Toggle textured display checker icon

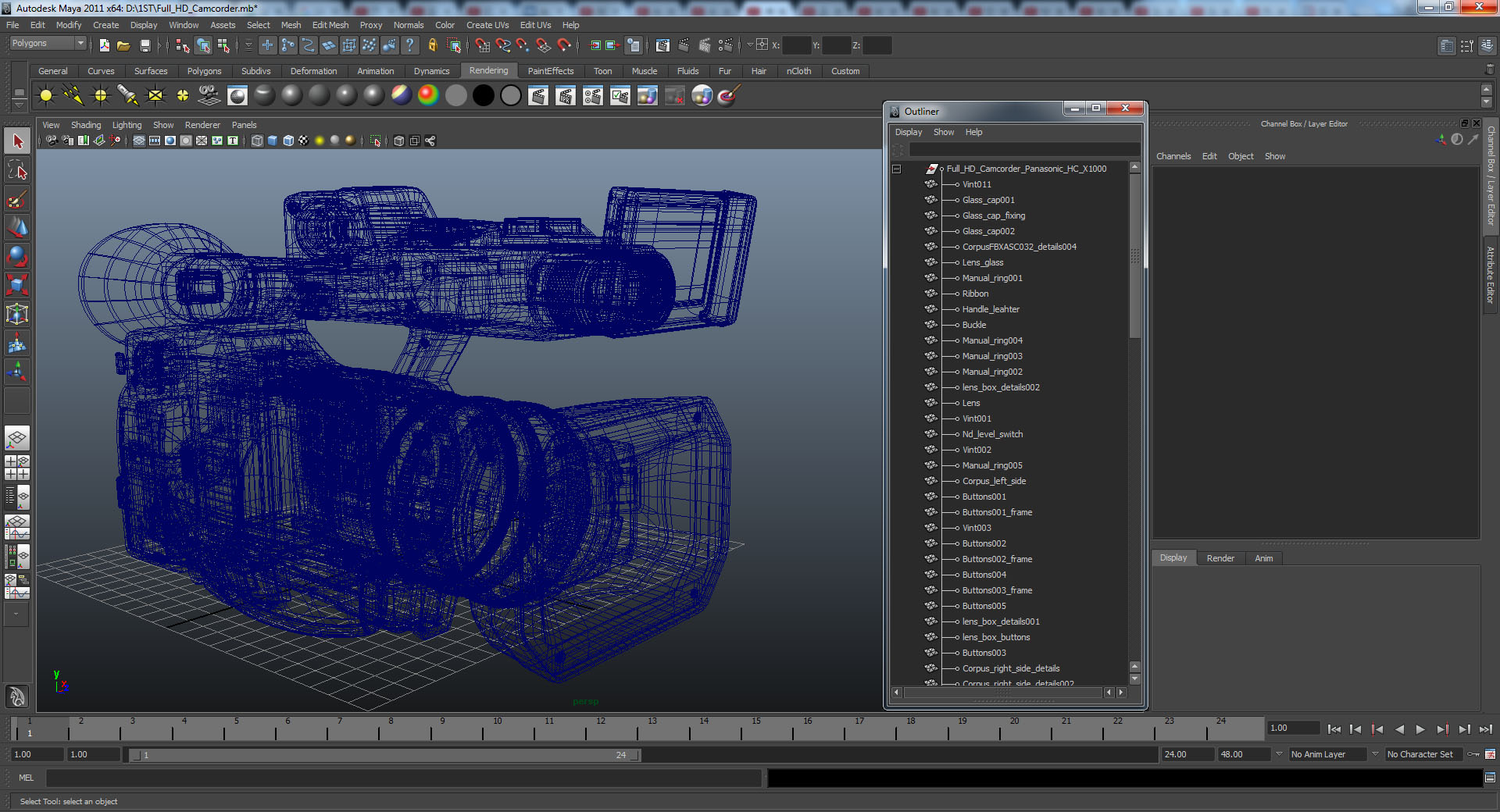click(x=304, y=141)
